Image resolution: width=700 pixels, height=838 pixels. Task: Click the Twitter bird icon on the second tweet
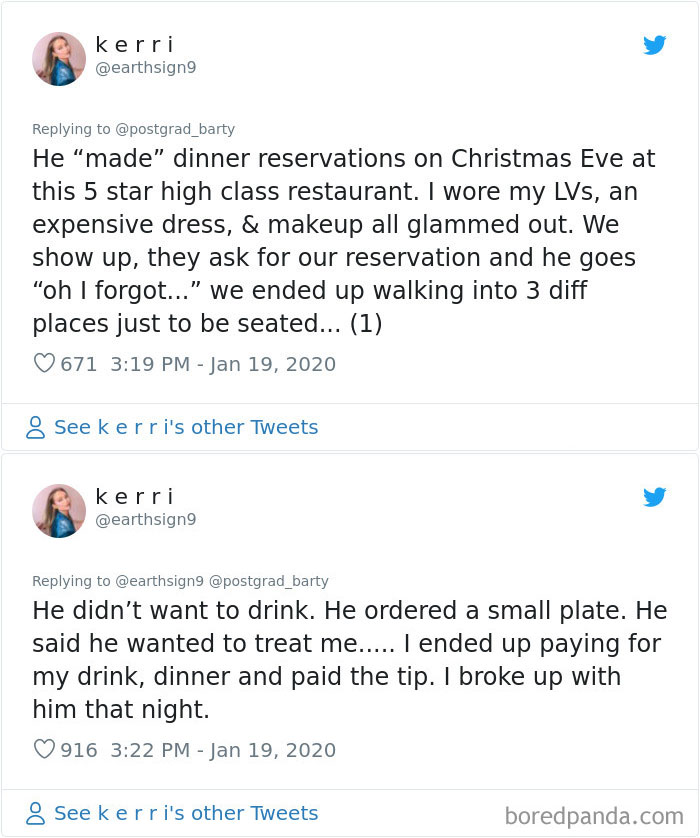pos(656,497)
